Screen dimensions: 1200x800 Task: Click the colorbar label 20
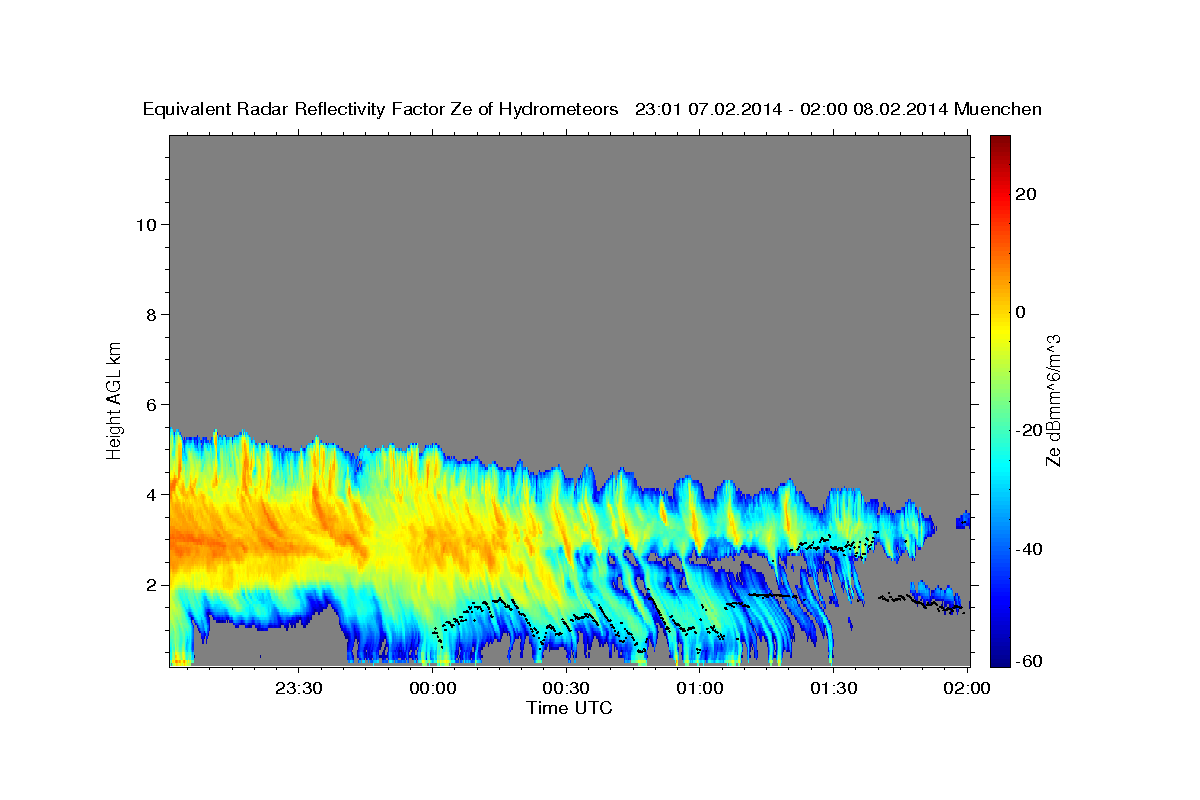tap(1027, 194)
